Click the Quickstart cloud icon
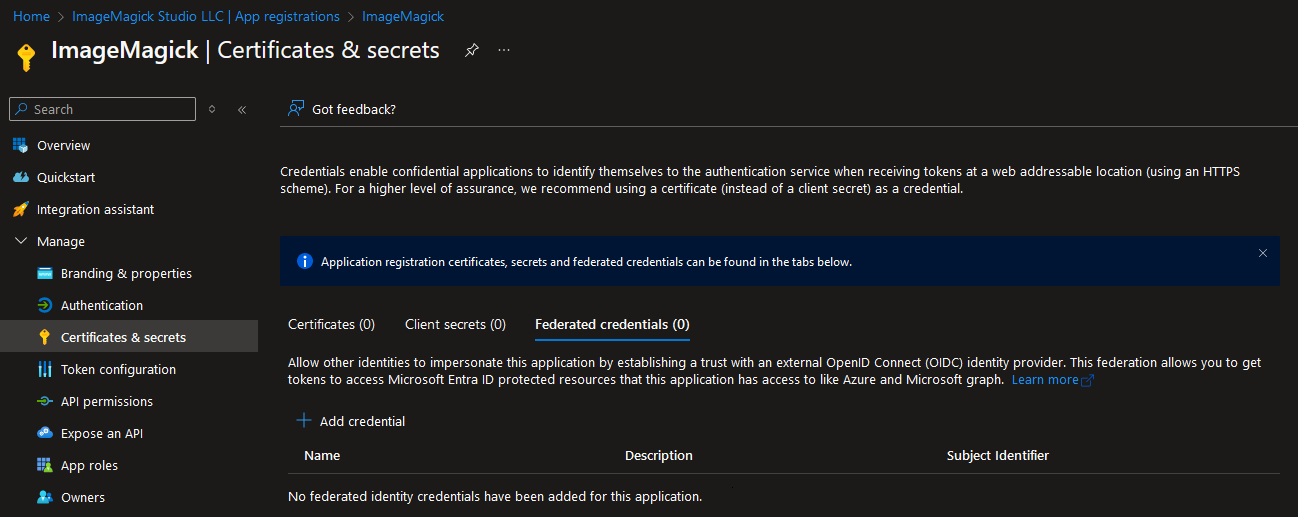 coord(20,177)
